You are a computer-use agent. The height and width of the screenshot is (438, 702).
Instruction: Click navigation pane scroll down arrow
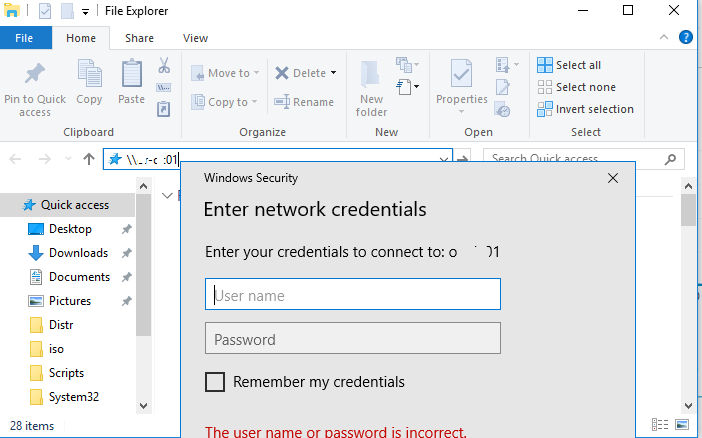pyautogui.click(x=143, y=406)
